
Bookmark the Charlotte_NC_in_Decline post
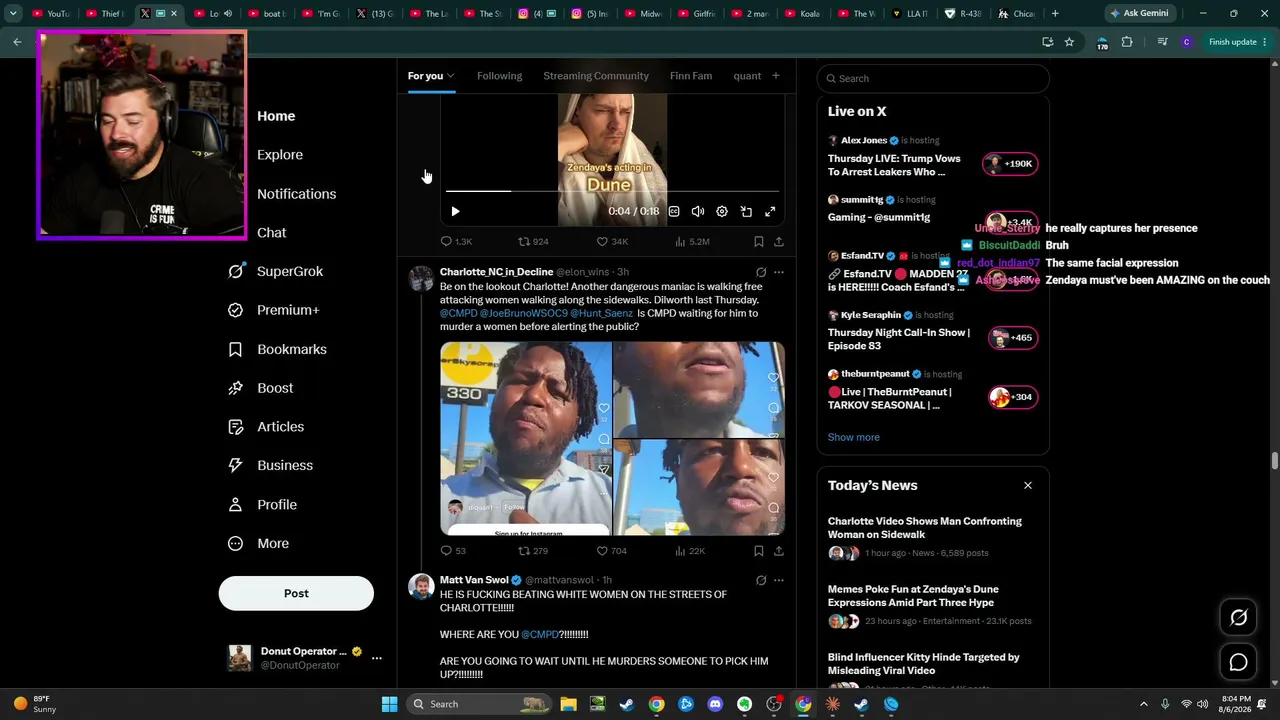pyautogui.click(x=758, y=550)
